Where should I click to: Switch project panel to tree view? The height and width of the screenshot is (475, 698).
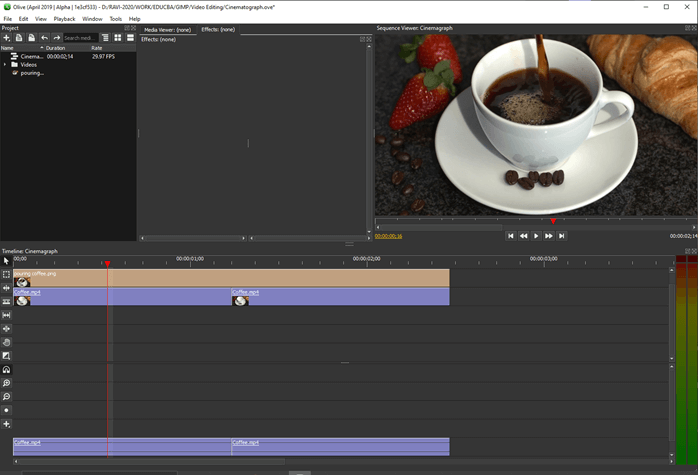(105, 38)
